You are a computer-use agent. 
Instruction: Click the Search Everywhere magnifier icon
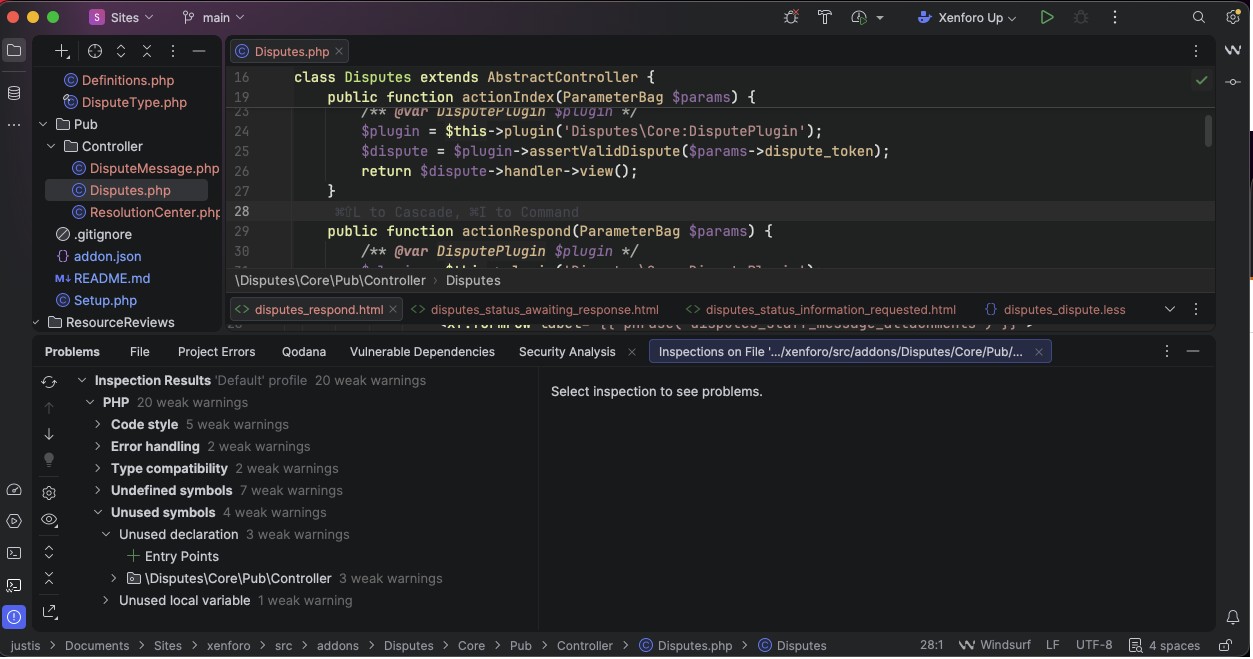pos(1199,17)
